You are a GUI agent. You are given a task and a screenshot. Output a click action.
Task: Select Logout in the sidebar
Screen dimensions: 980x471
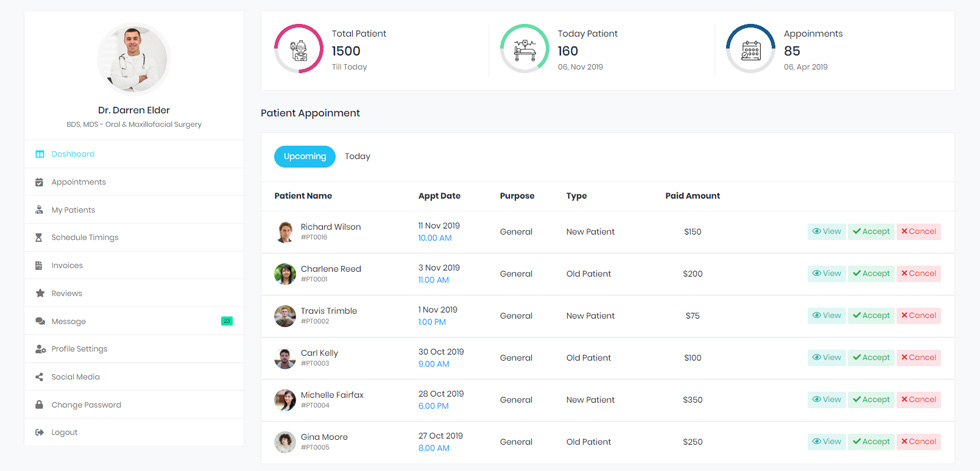134,432
